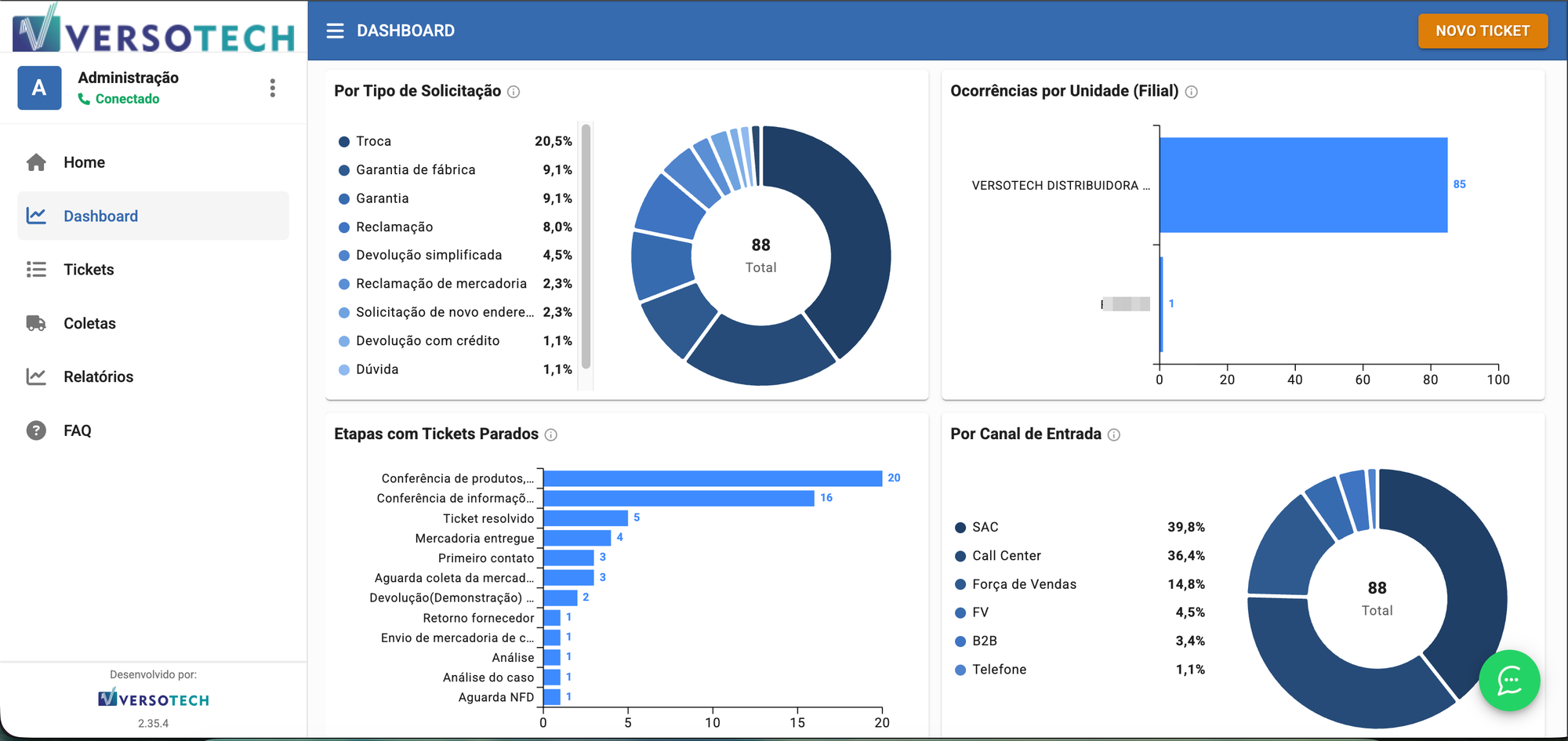
Task: Open the green chat bubble widget
Action: (x=1509, y=681)
